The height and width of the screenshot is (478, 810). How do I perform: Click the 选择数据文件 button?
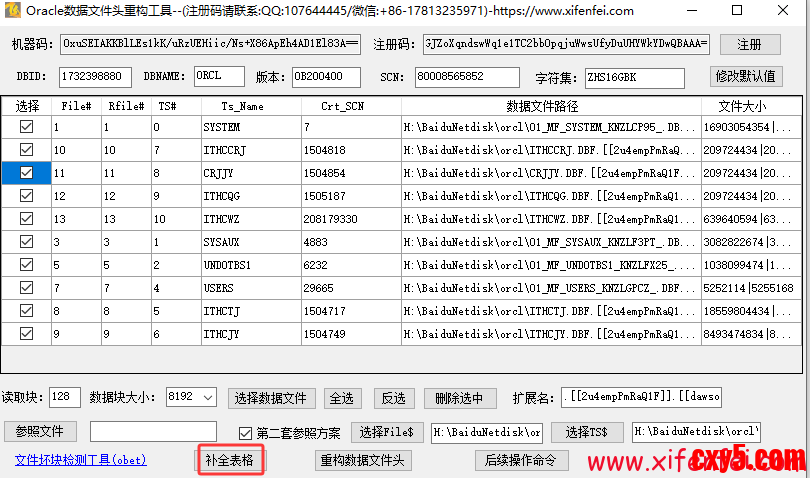(x=271, y=398)
